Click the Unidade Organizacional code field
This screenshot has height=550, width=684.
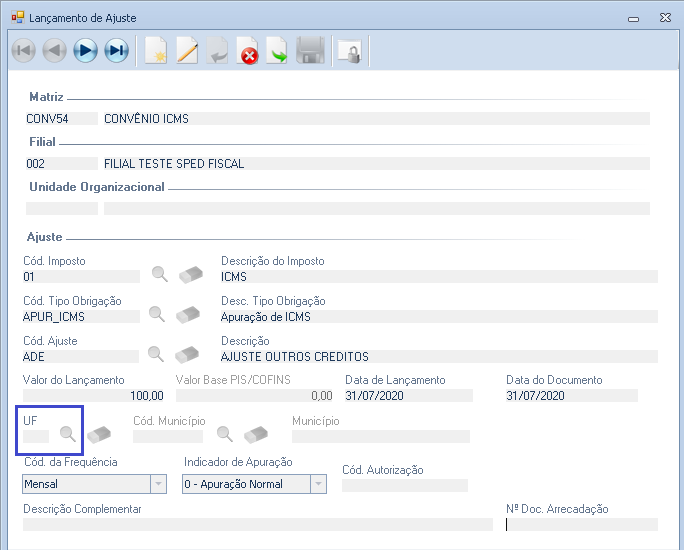click(x=62, y=208)
